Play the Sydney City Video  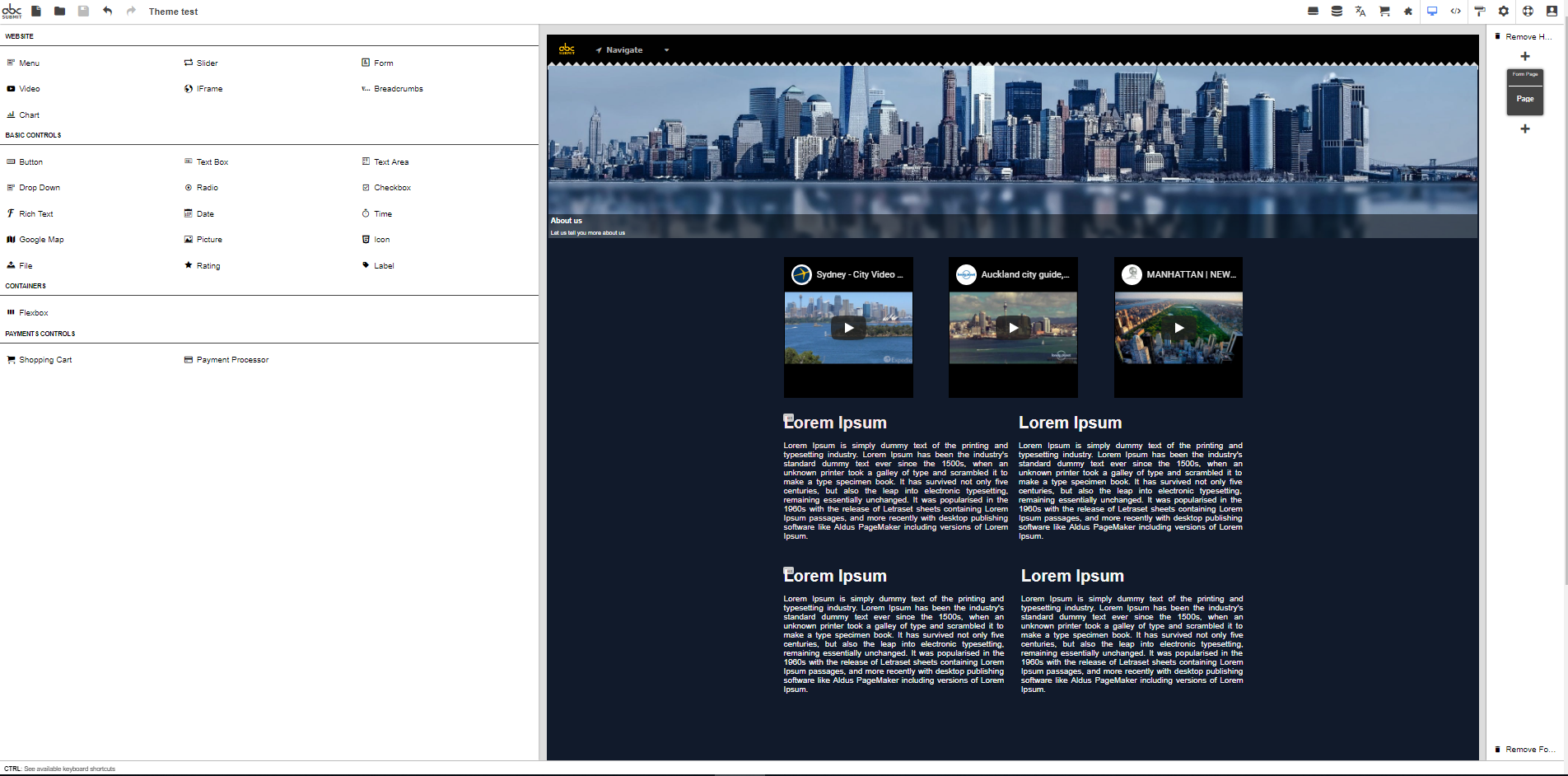[x=848, y=328]
